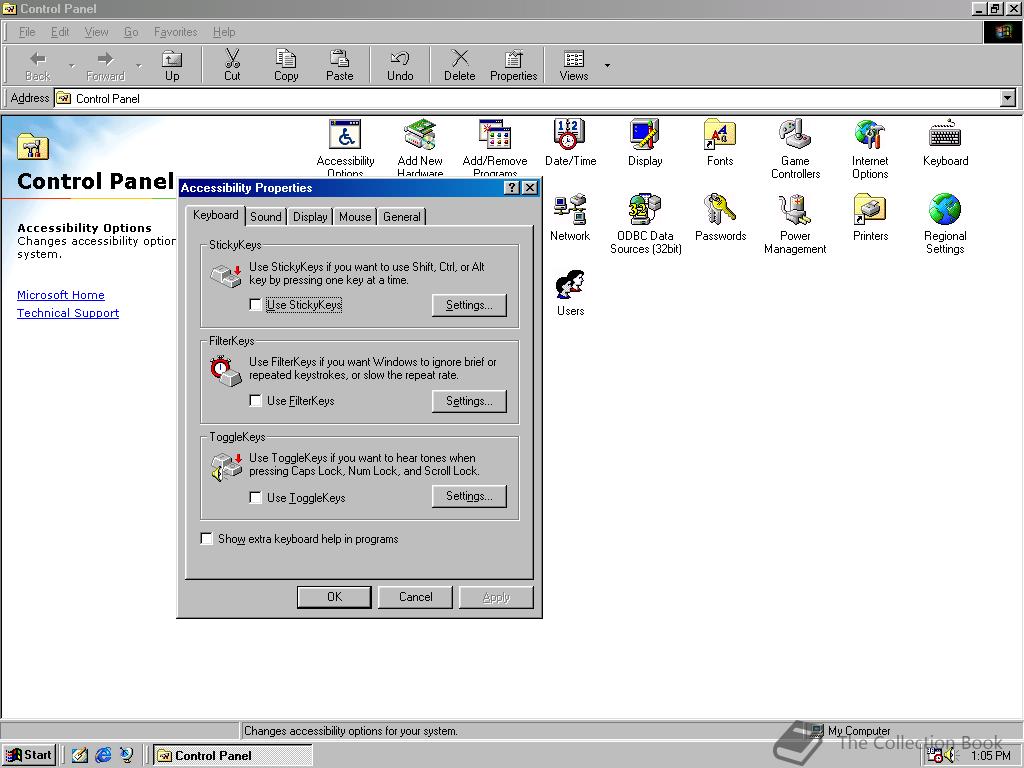Click the Copy toolbar button
Viewport: 1024px width, 768px height.
(x=286, y=65)
